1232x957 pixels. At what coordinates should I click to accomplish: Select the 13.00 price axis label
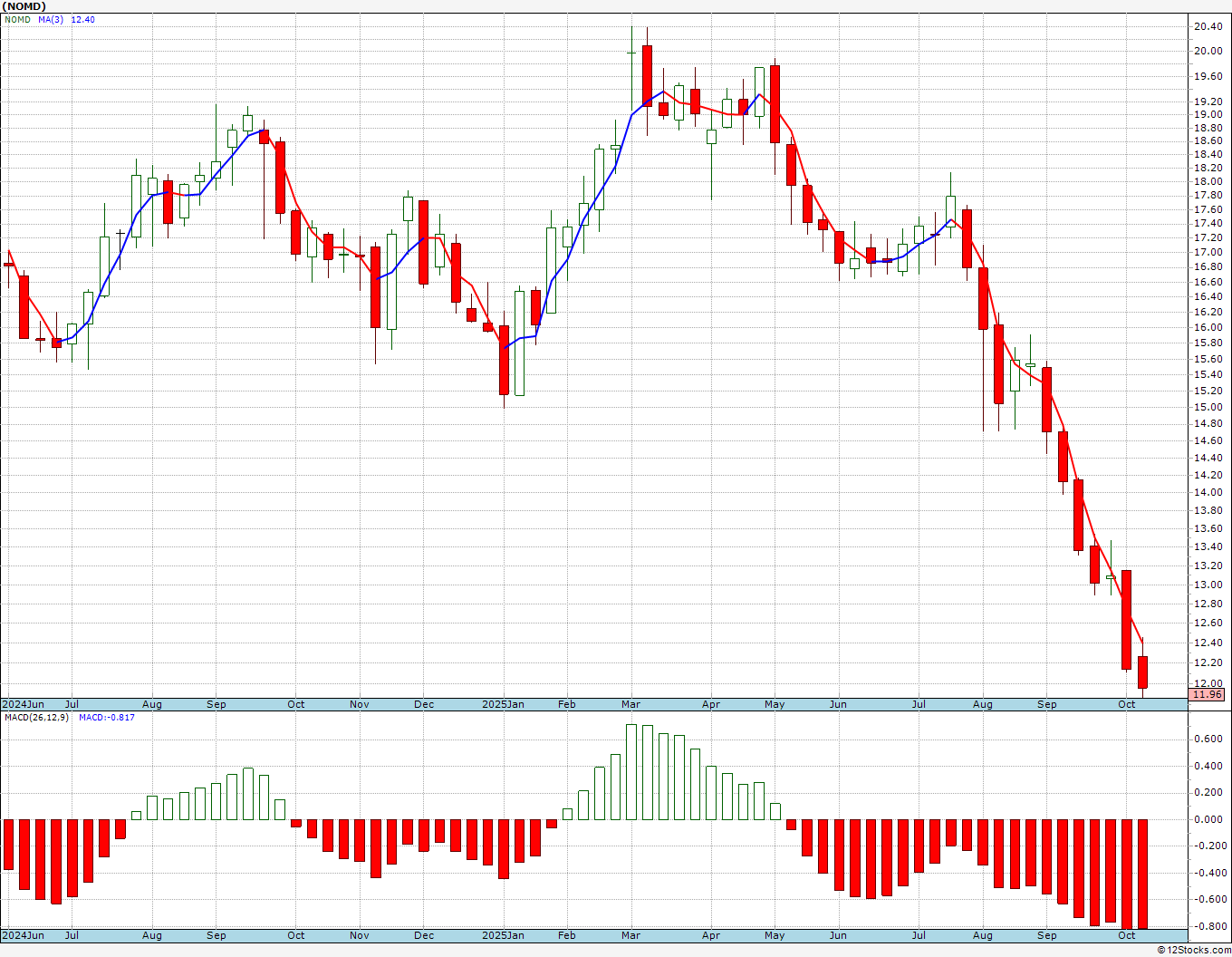pyautogui.click(x=1208, y=585)
